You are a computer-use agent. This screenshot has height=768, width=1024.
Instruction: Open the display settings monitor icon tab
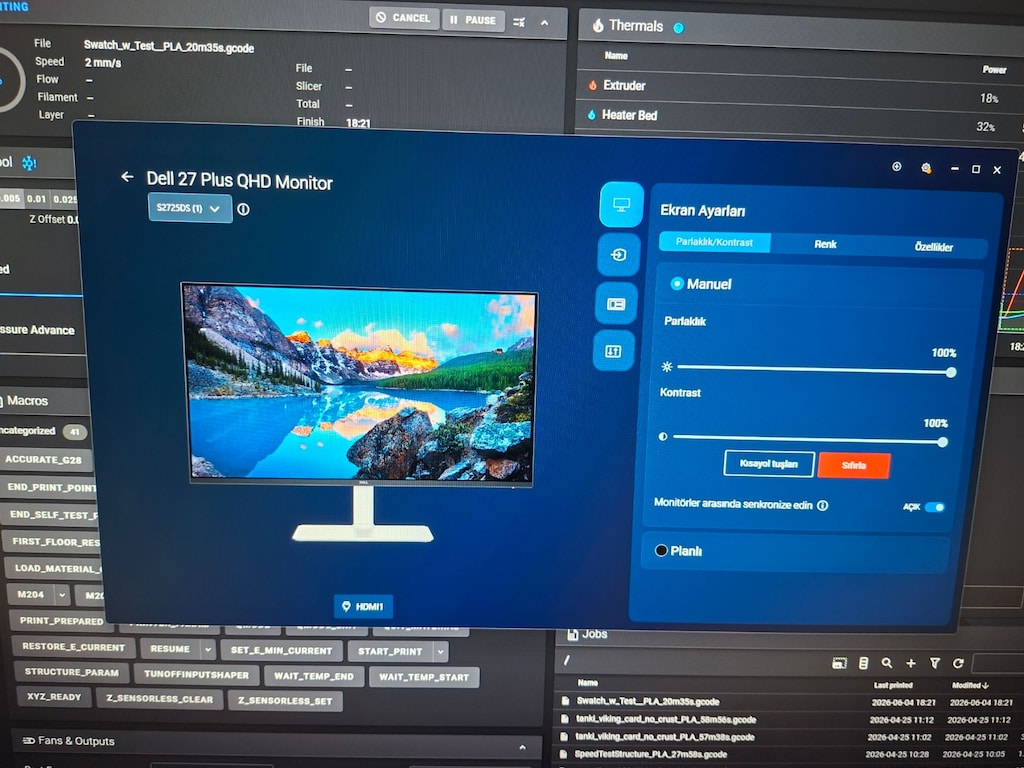click(621, 205)
